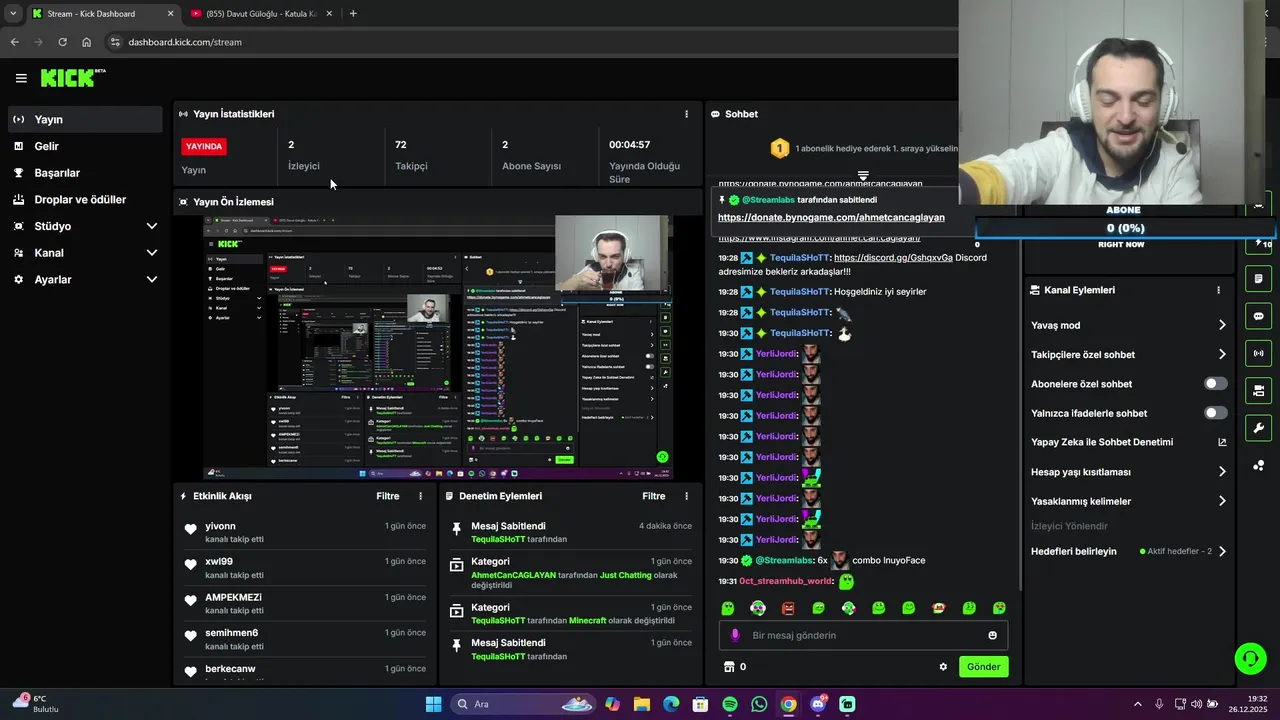Screen dimensions: 1280x720
Task: Select the red angry emote in quick bar
Action: coord(788,608)
